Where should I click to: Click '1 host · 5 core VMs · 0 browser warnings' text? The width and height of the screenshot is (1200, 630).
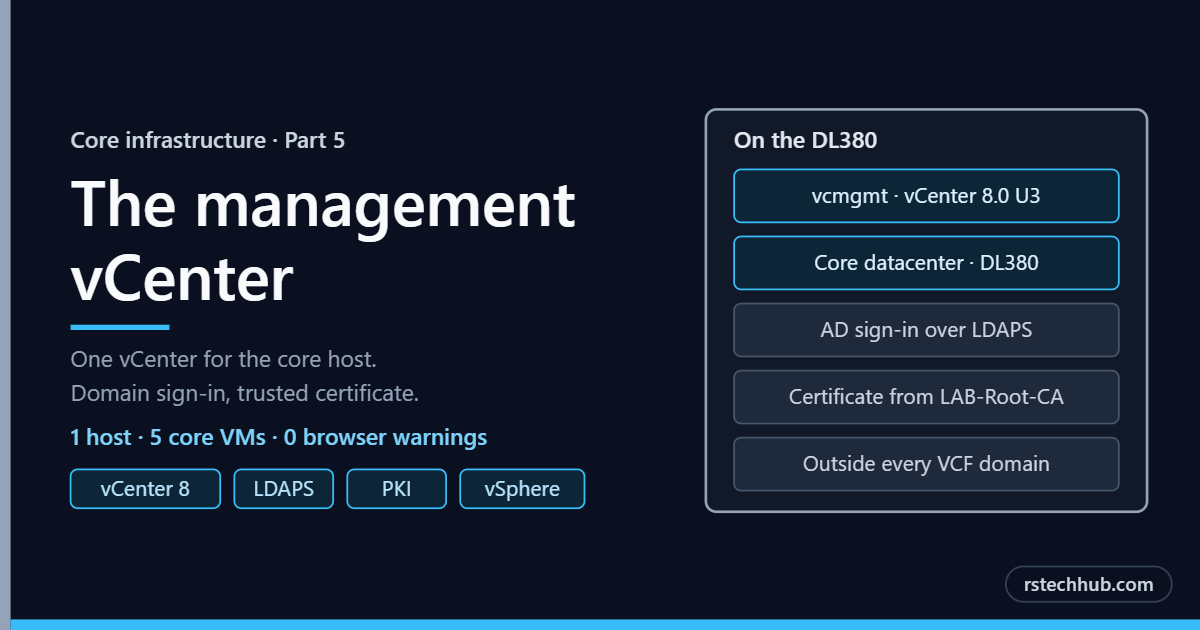point(279,438)
